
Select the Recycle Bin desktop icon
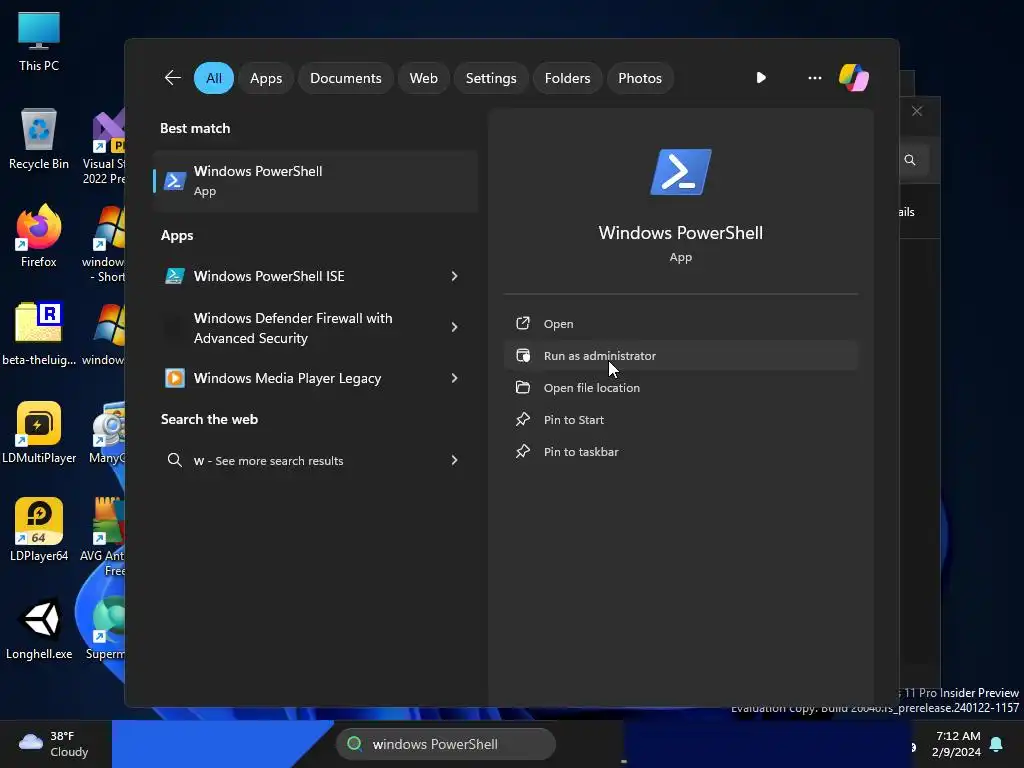(39, 139)
